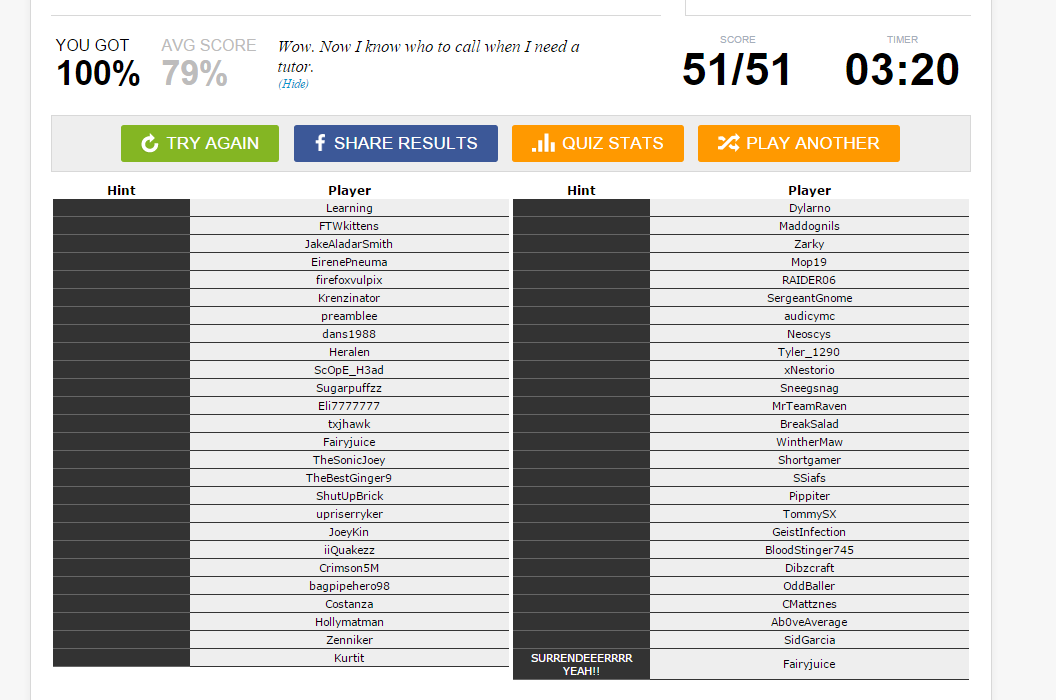Click the 03:20 timer display

[x=902, y=69]
